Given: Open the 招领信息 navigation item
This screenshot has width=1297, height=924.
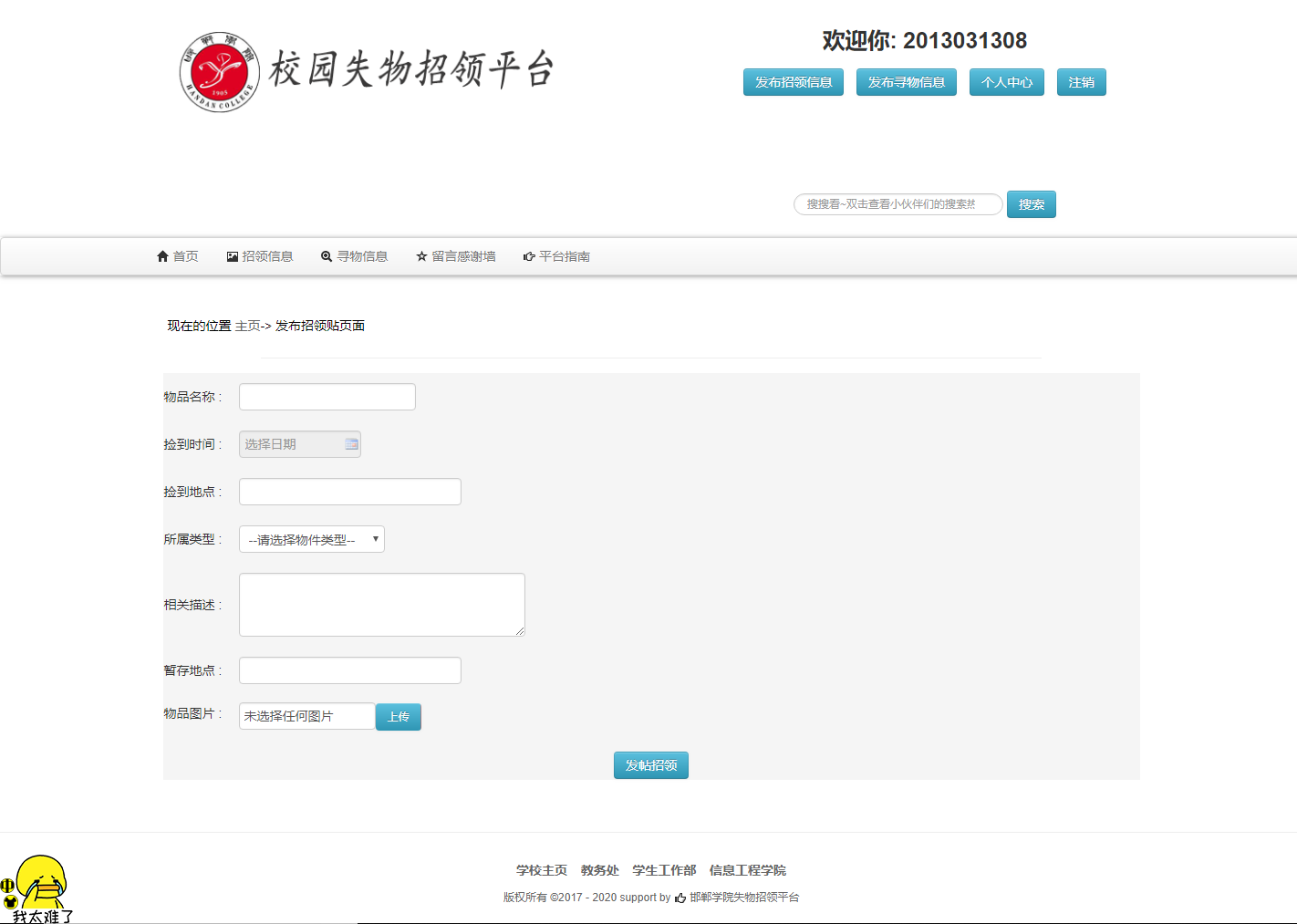Looking at the screenshot, I should click(260, 256).
